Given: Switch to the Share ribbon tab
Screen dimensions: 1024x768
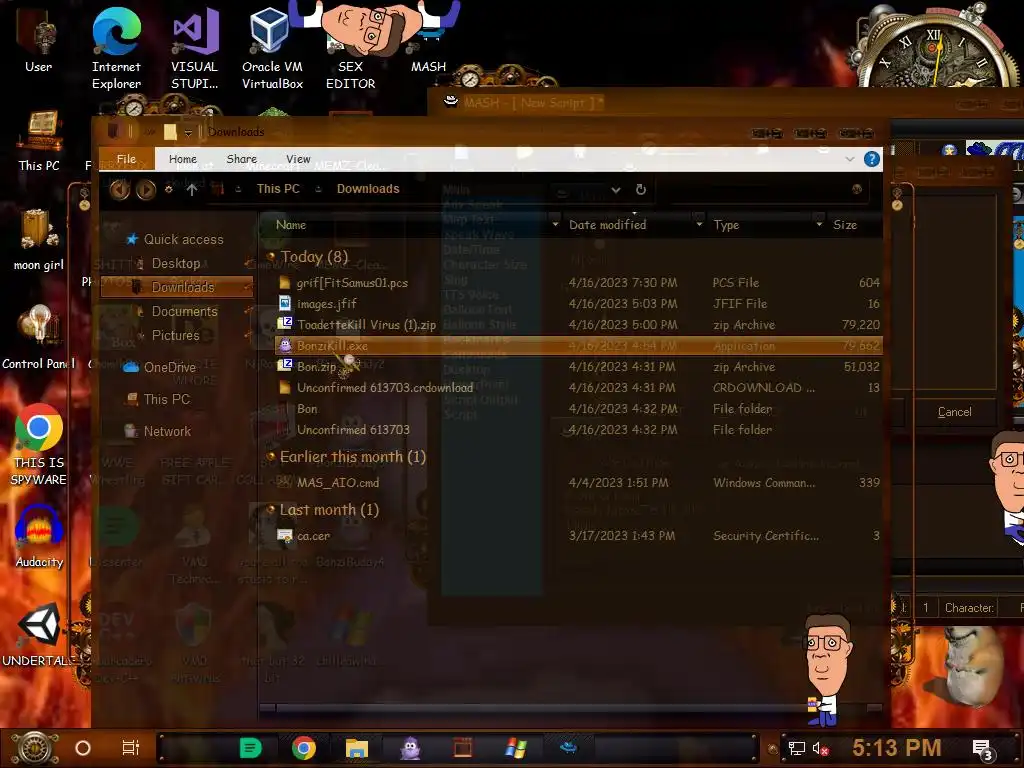Looking at the screenshot, I should tap(242, 159).
